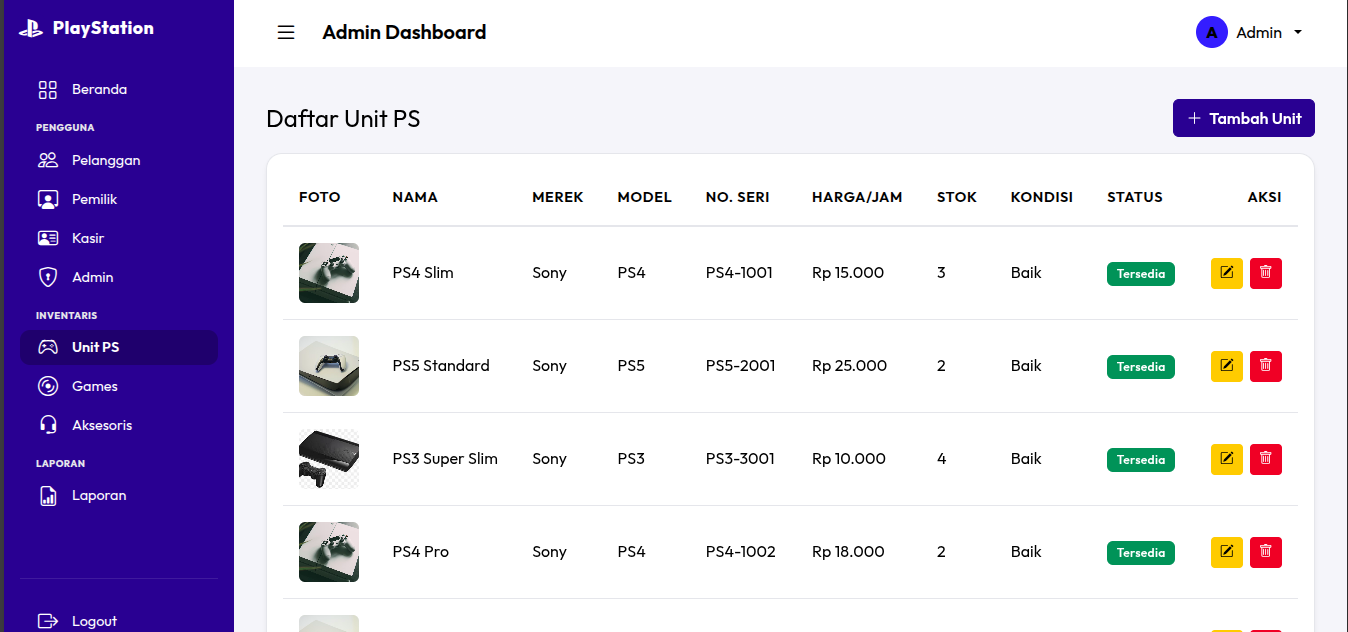Image resolution: width=1348 pixels, height=632 pixels.
Task: Click the Kasir ID card icon
Action: [48, 239]
